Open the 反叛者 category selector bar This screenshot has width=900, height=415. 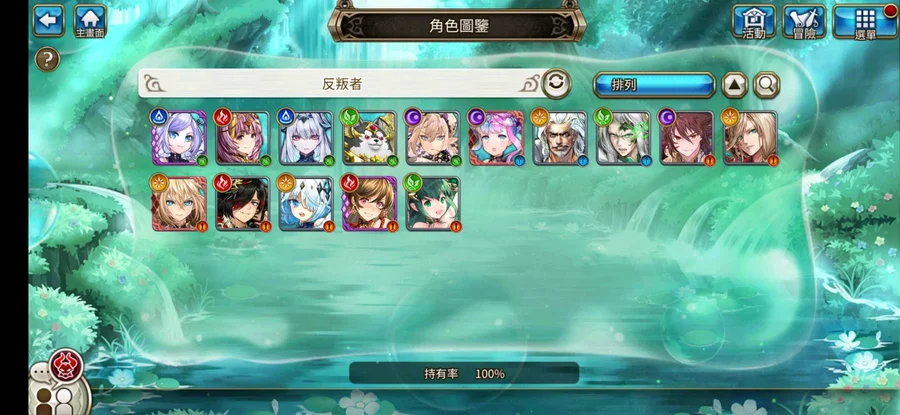342,84
